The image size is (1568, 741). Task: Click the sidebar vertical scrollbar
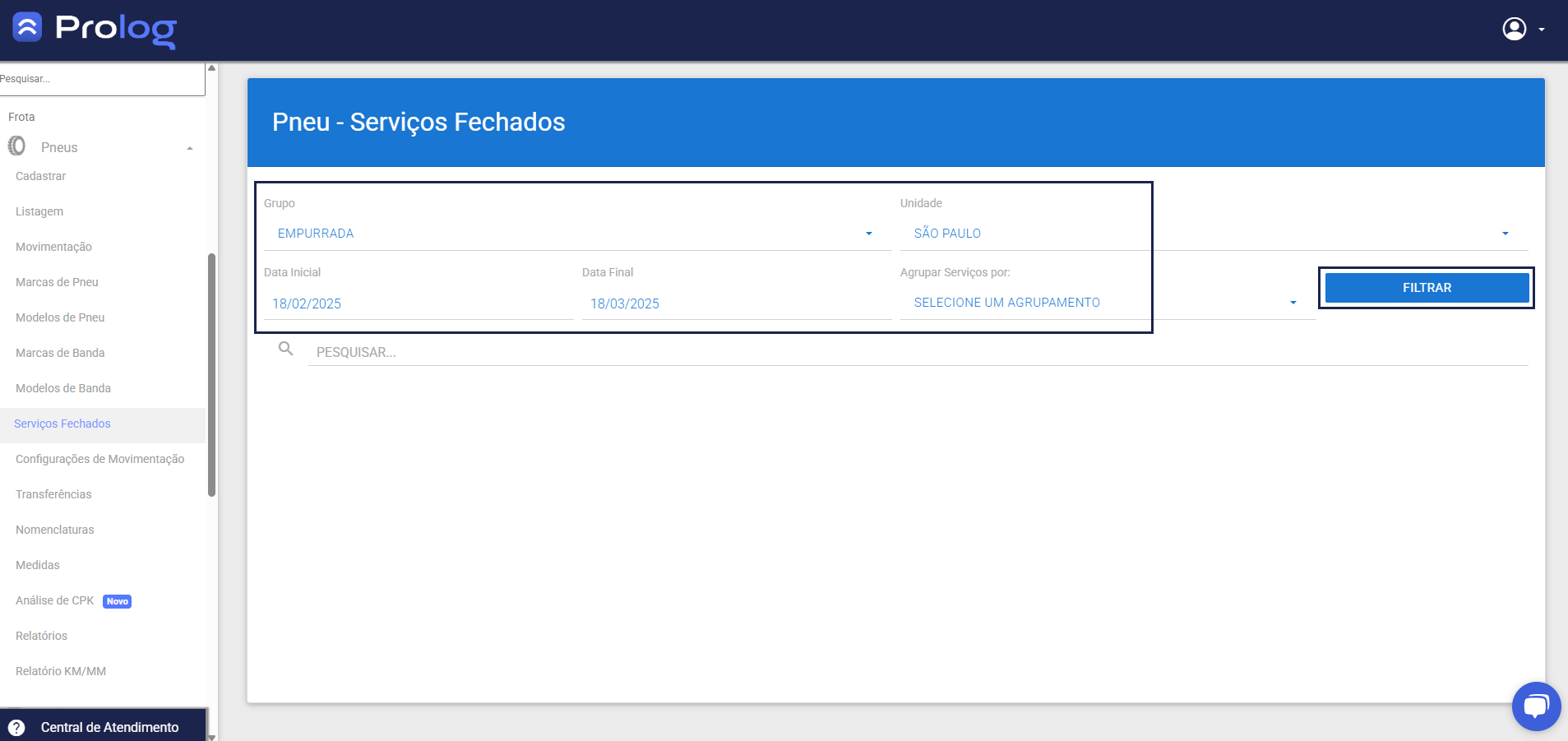[211, 375]
